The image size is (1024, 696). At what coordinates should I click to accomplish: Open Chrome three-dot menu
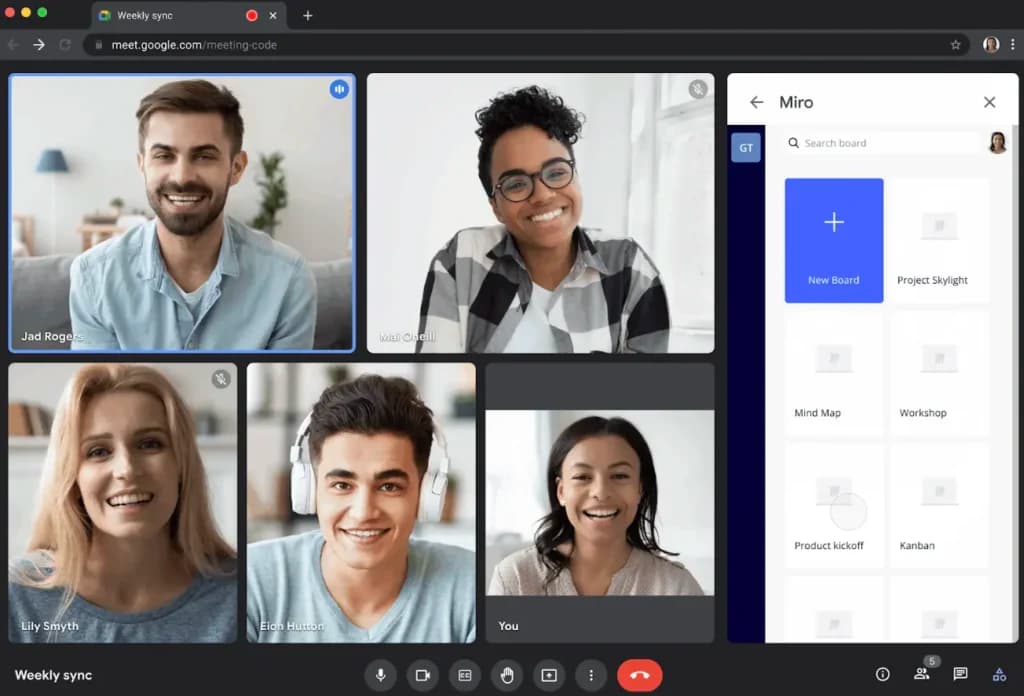[1012, 44]
